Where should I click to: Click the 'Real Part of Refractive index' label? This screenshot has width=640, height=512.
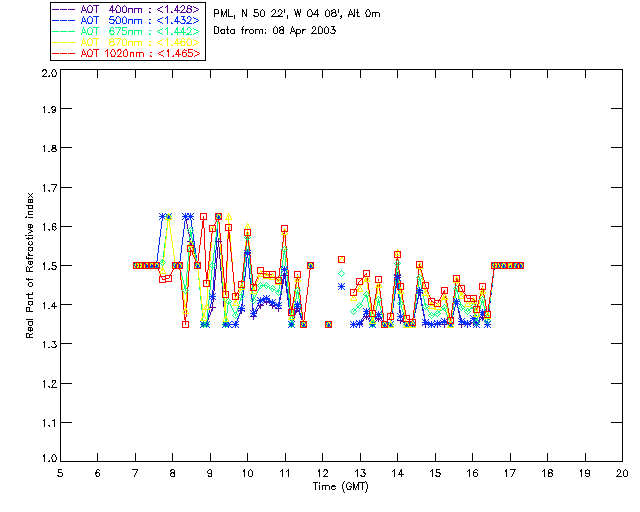30,265
